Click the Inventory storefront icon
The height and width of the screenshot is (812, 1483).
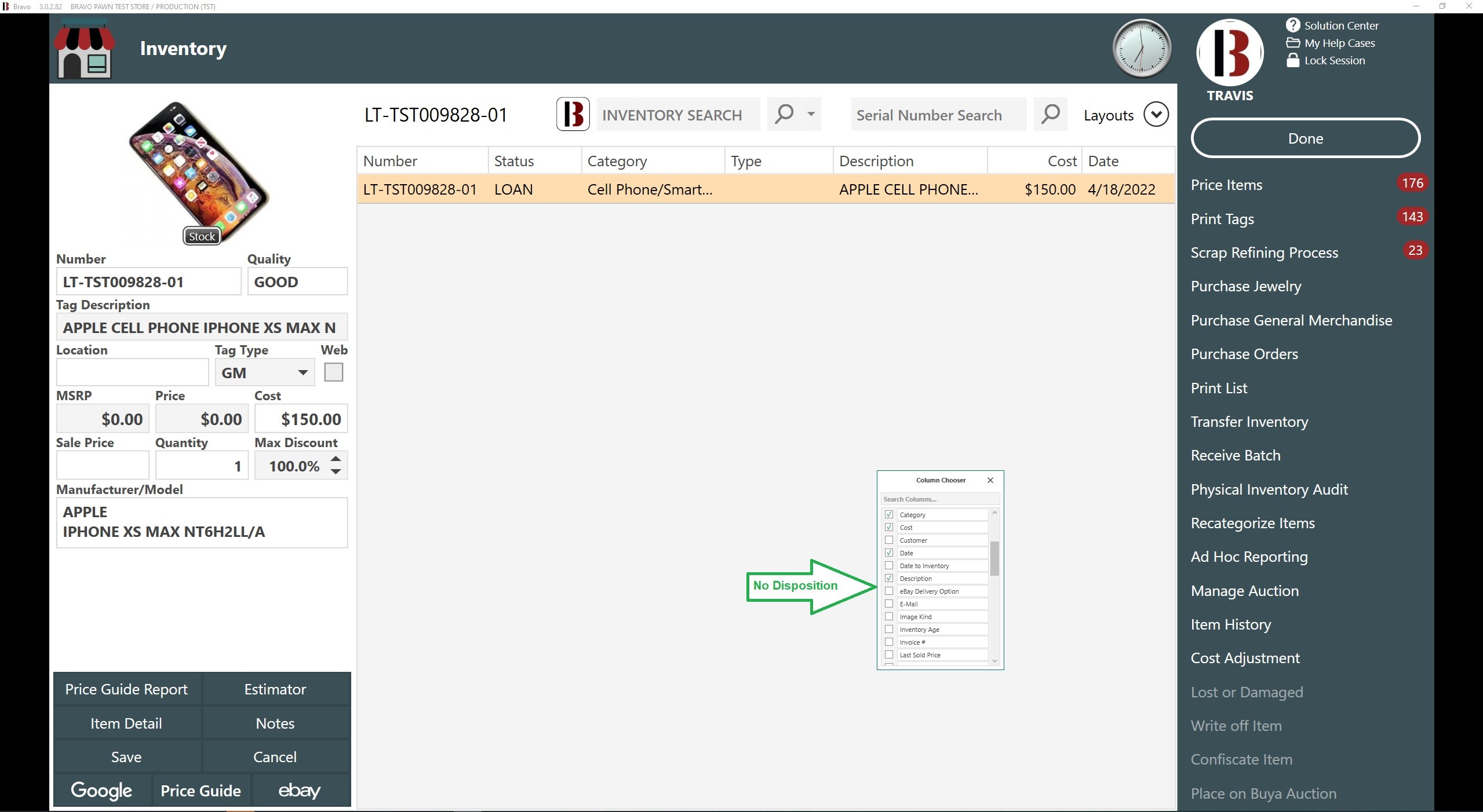coord(85,49)
